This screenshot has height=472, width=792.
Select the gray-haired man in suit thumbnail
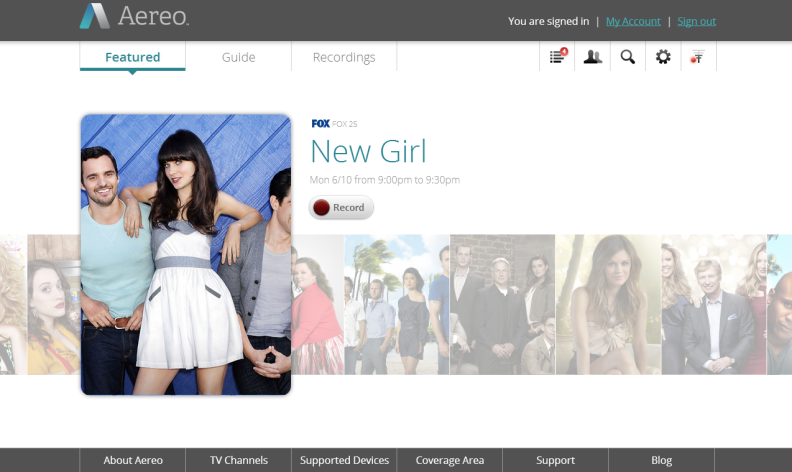(x=714, y=304)
